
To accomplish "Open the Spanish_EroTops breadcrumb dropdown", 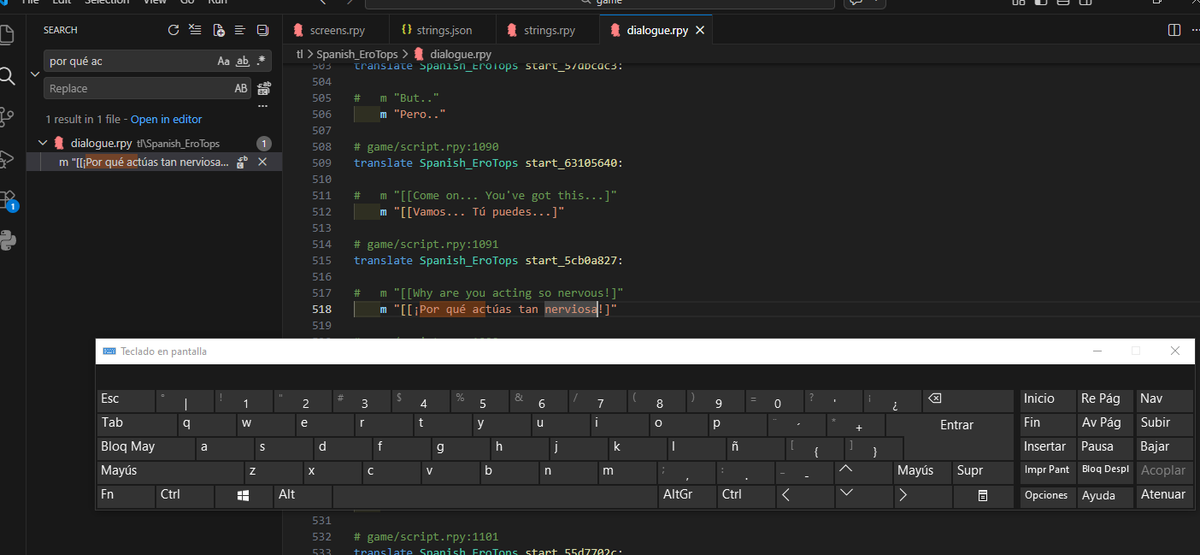I will 357,53.
